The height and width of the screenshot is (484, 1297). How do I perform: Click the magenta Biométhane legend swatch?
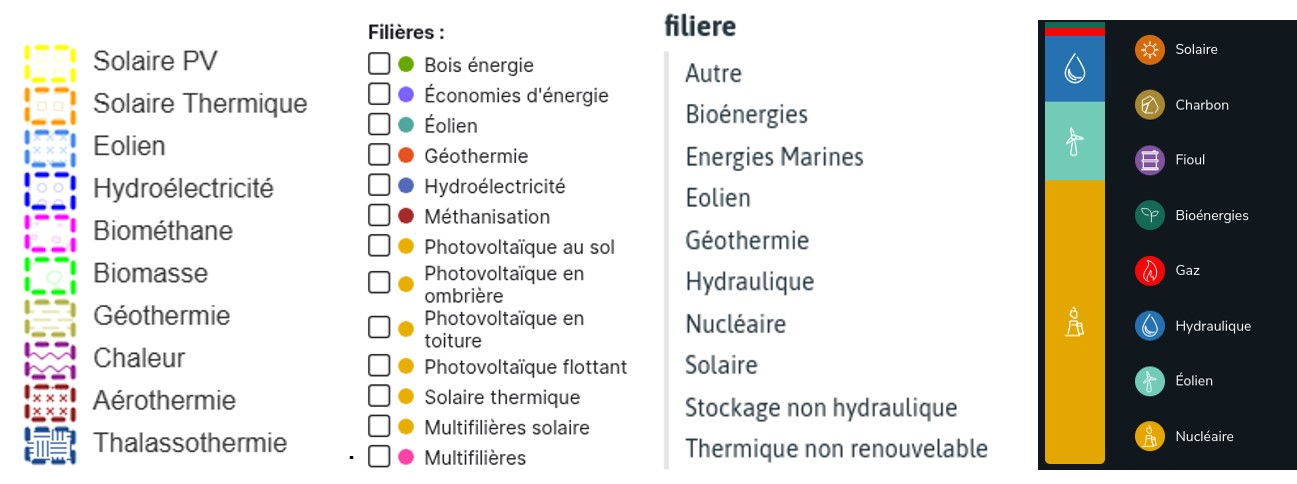50,232
